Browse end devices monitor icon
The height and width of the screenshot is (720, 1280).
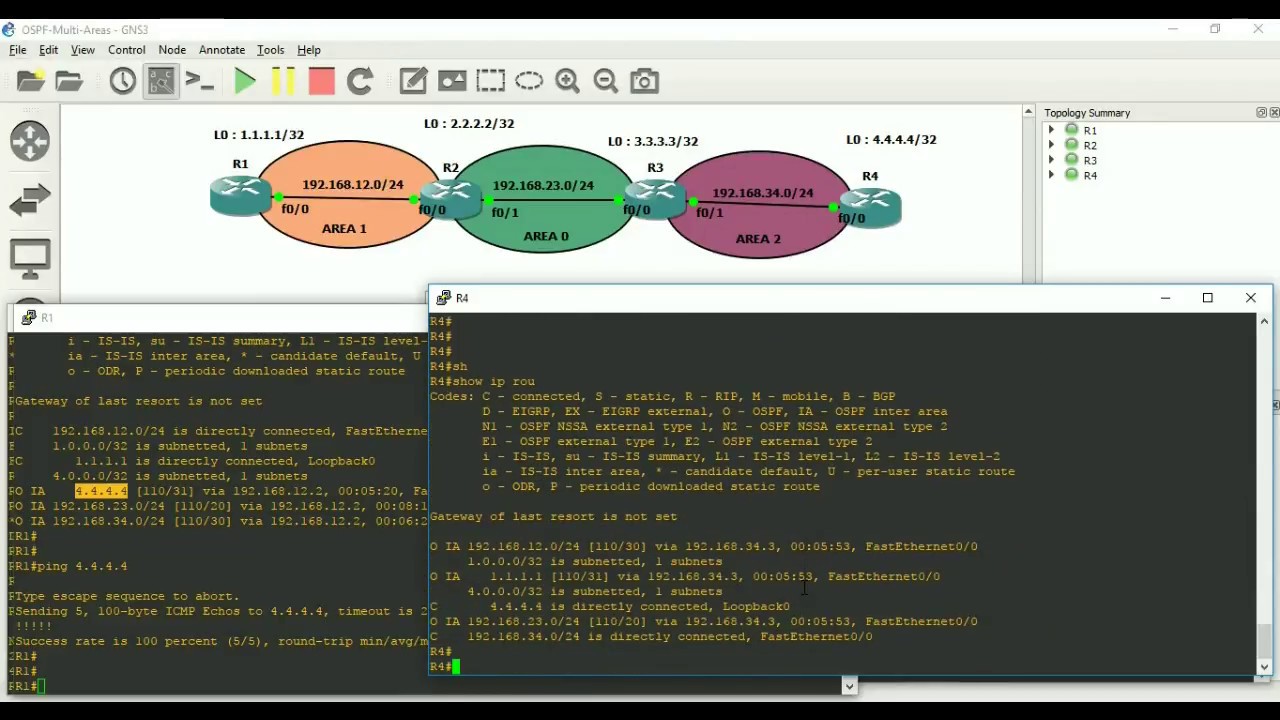(x=30, y=259)
